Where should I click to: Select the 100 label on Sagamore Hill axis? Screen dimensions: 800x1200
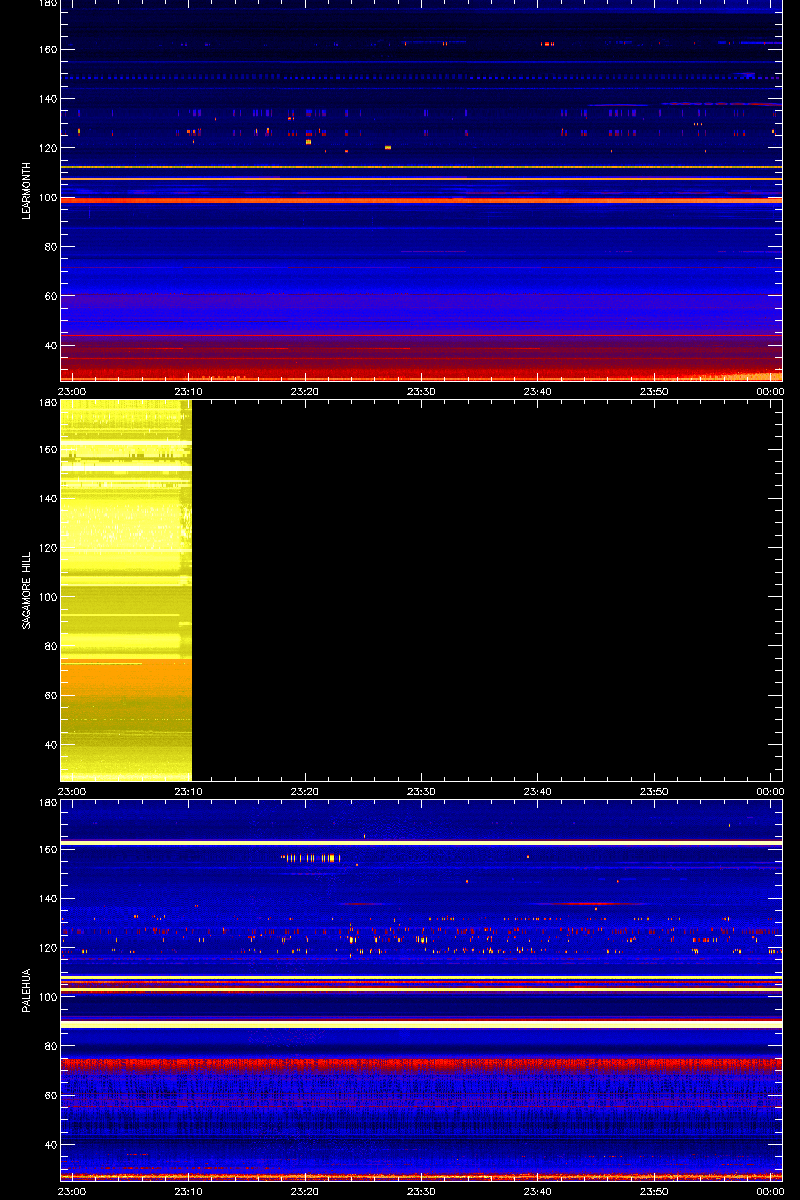[x=47, y=597]
